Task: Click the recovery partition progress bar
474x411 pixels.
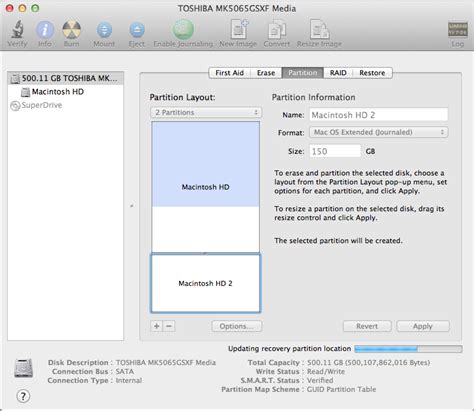Action: click(x=408, y=349)
